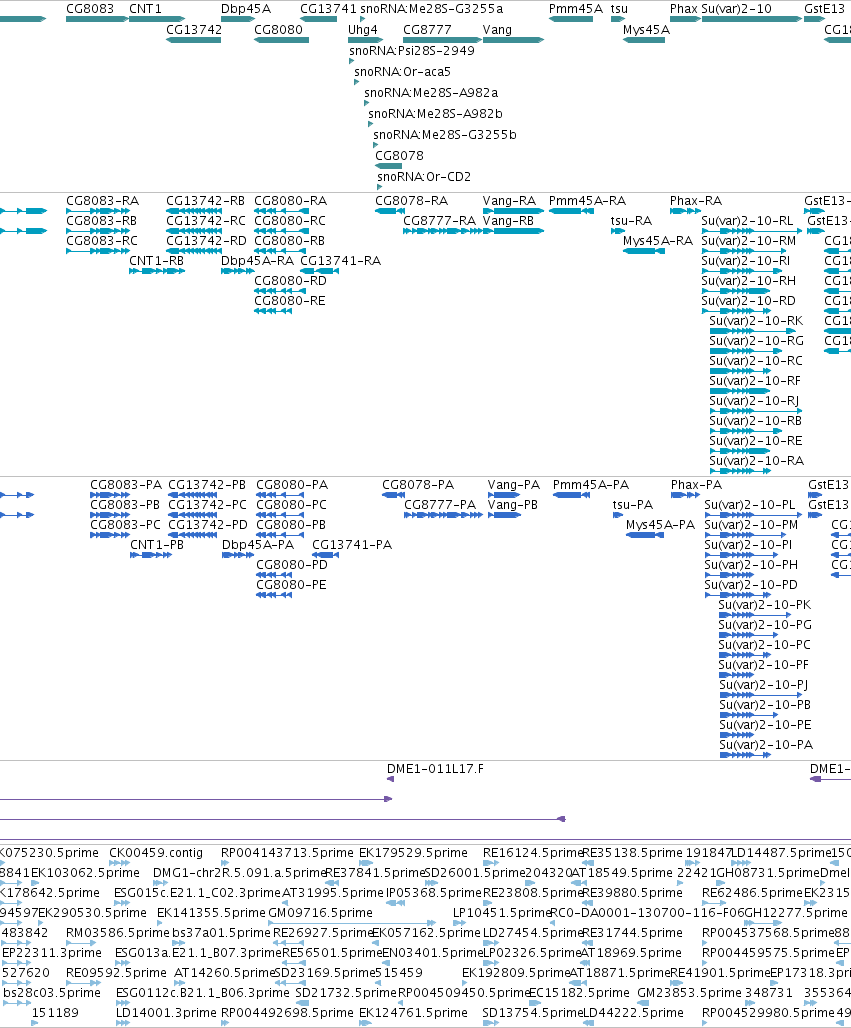Click snoRNA:Me28S-G3255a label
Viewport: 851px width, 1028px height.
coord(431,9)
